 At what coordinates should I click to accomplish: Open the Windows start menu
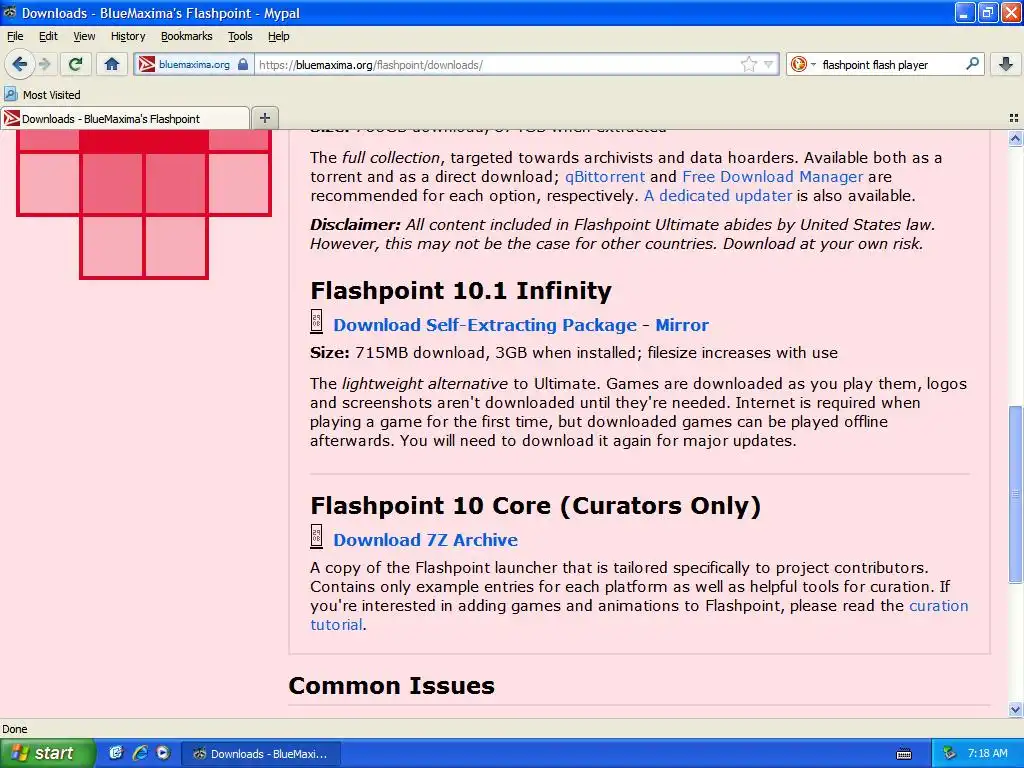(47, 753)
